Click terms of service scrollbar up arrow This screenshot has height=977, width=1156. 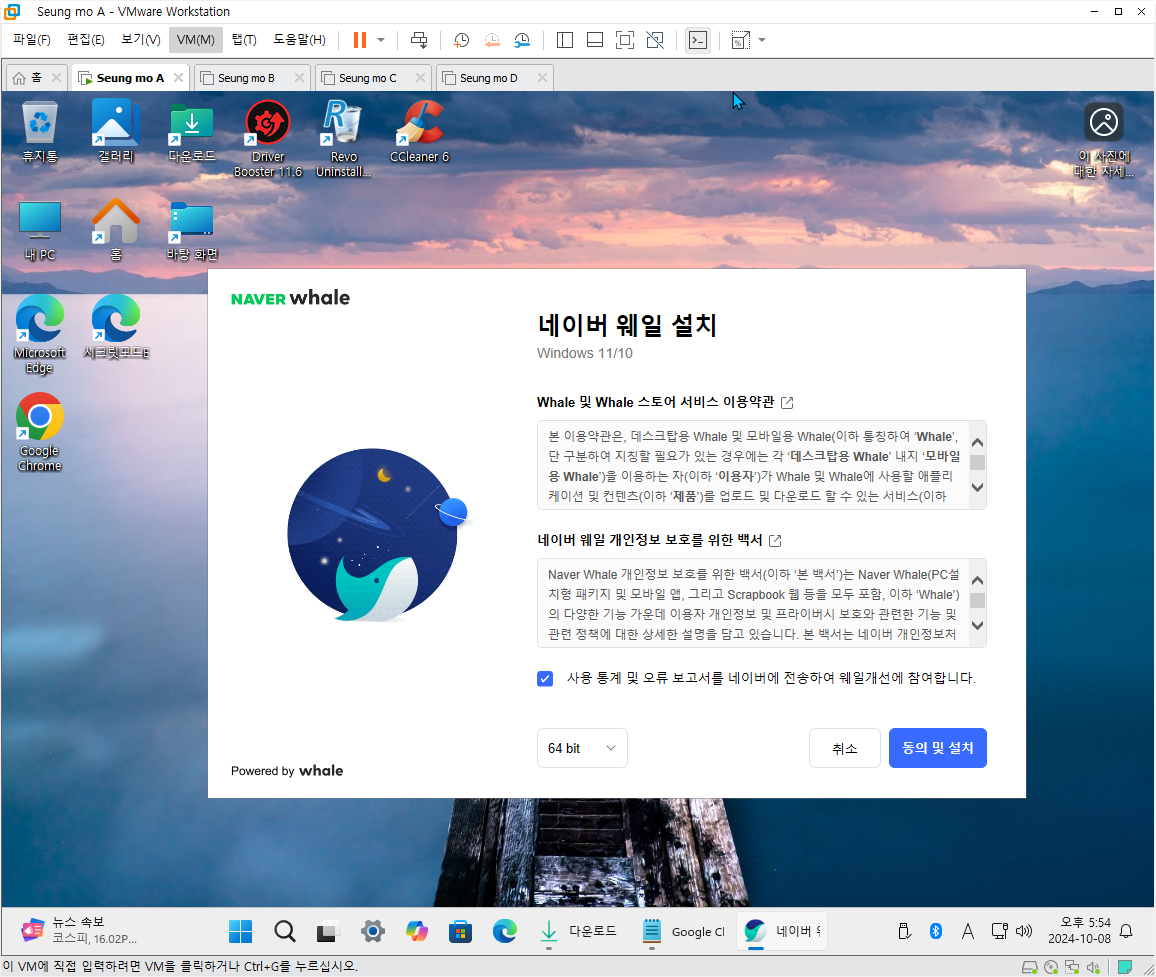tap(978, 442)
